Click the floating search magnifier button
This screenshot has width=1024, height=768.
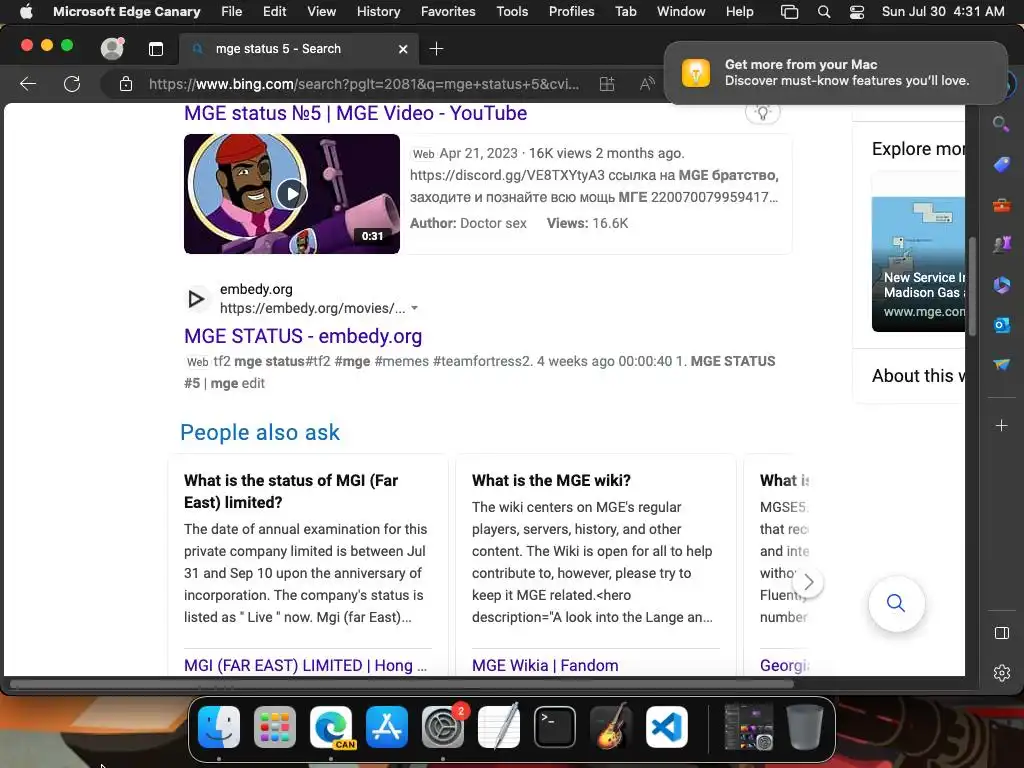coord(896,603)
